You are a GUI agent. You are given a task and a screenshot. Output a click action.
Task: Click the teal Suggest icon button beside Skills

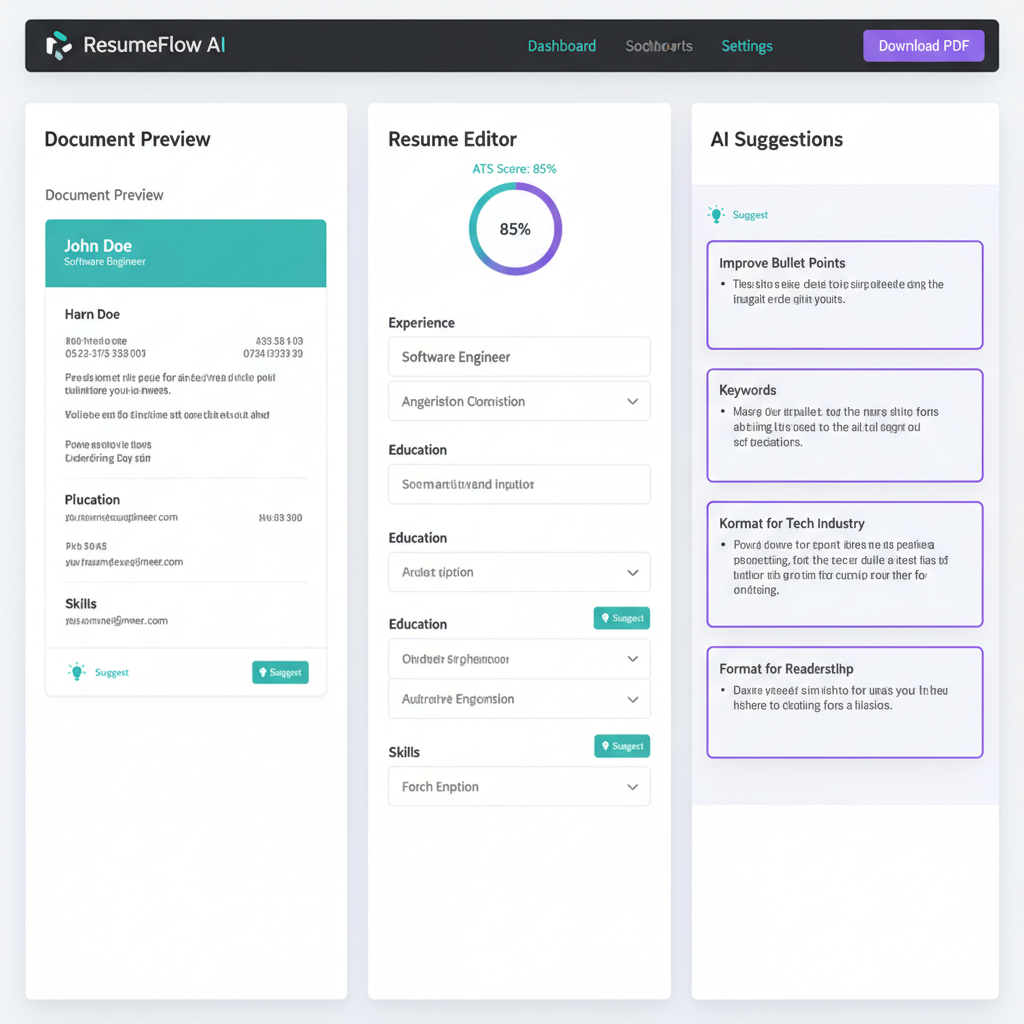point(621,746)
